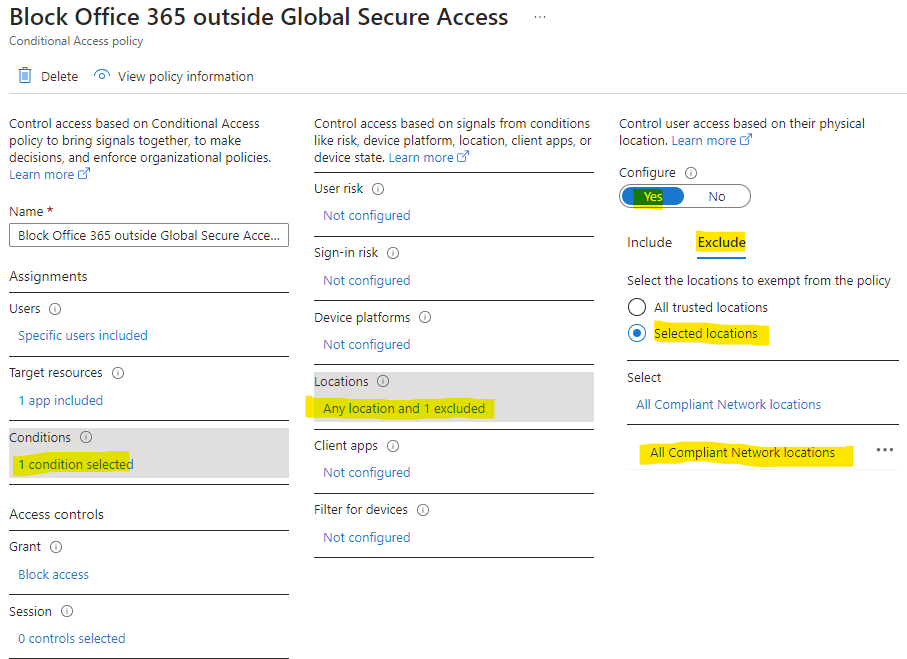
Task: Click into the policy Name input field
Action: (149, 235)
